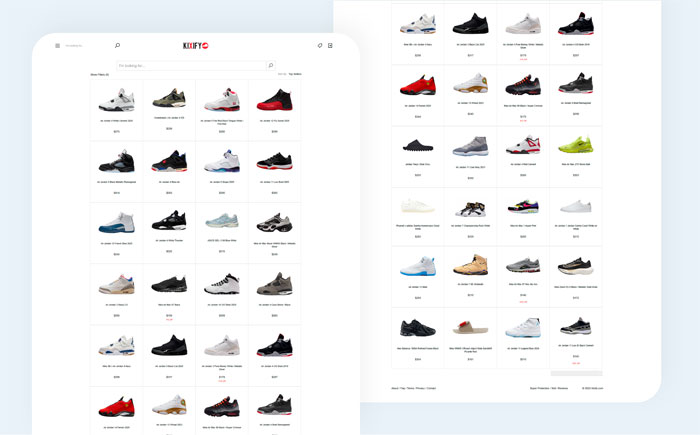
Task: Open the hamburger menu in header
Action: tap(57, 45)
